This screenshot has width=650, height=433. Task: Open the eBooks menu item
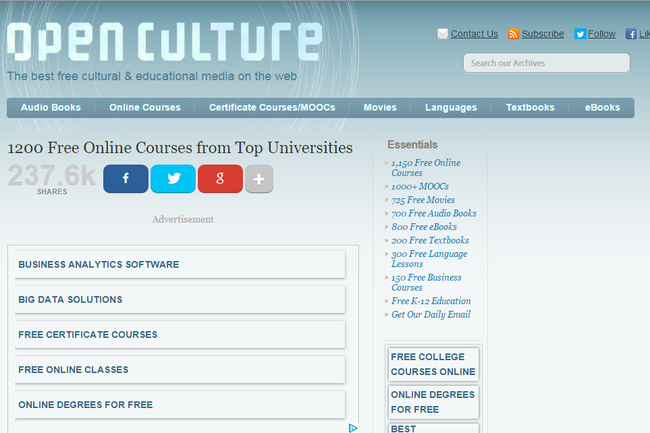coord(602,108)
